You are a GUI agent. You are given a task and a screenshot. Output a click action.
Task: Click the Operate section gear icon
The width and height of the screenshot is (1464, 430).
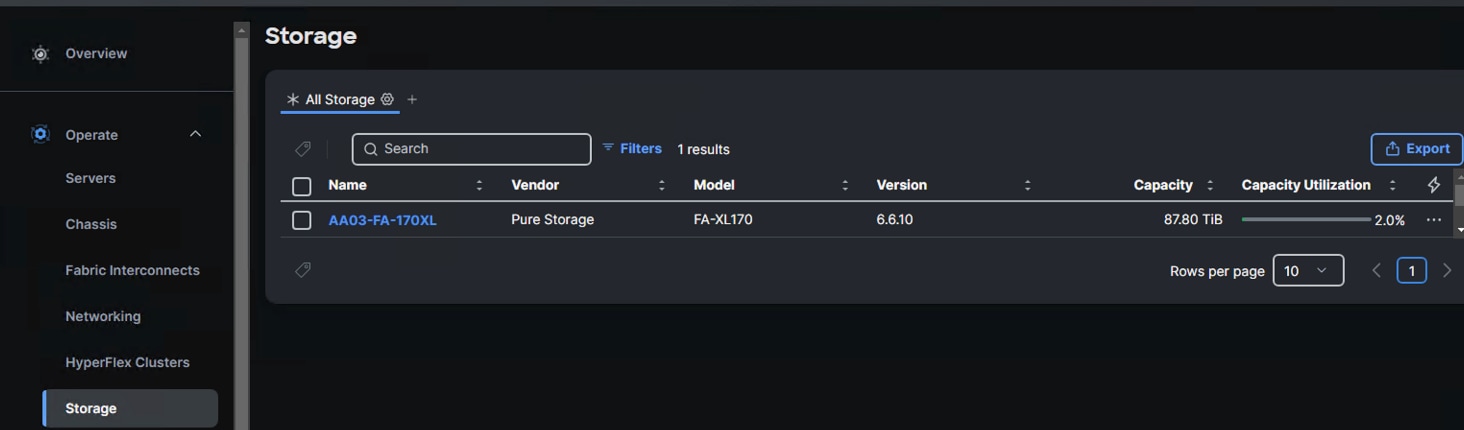click(x=40, y=134)
